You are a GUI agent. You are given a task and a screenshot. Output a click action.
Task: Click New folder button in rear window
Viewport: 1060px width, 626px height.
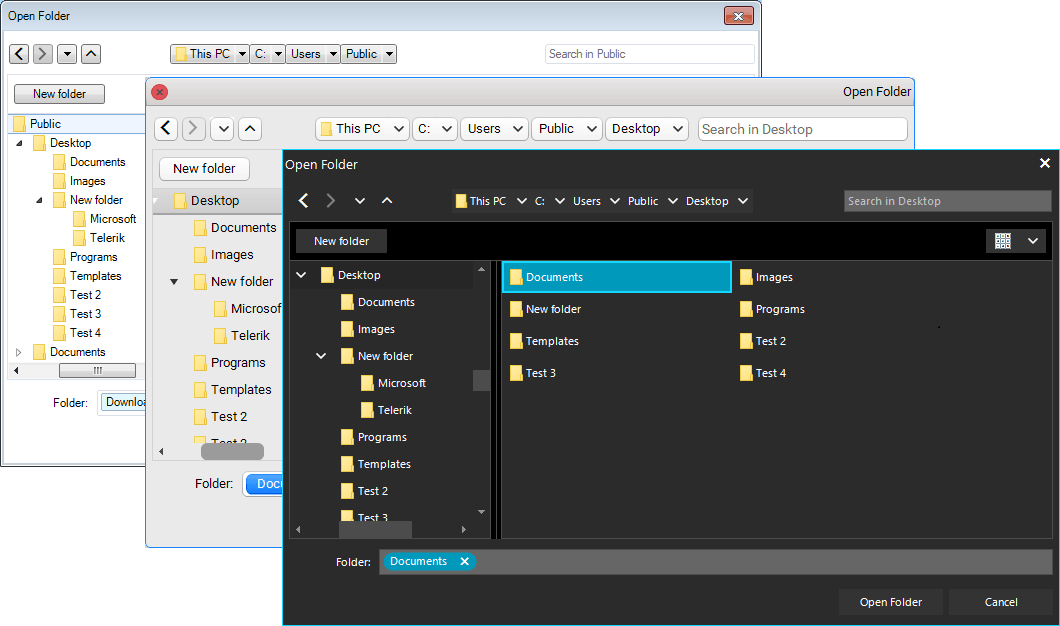(x=59, y=94)
